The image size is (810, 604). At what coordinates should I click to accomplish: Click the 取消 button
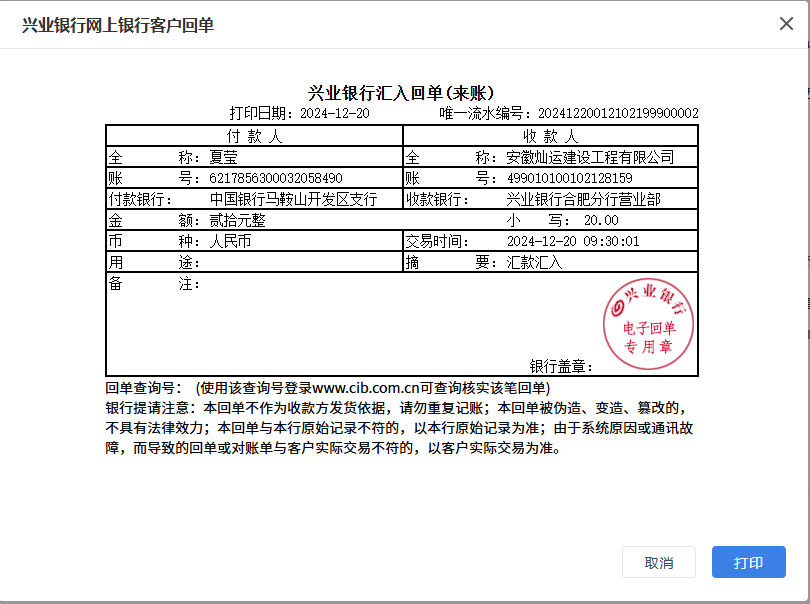(x=658, y=562)
